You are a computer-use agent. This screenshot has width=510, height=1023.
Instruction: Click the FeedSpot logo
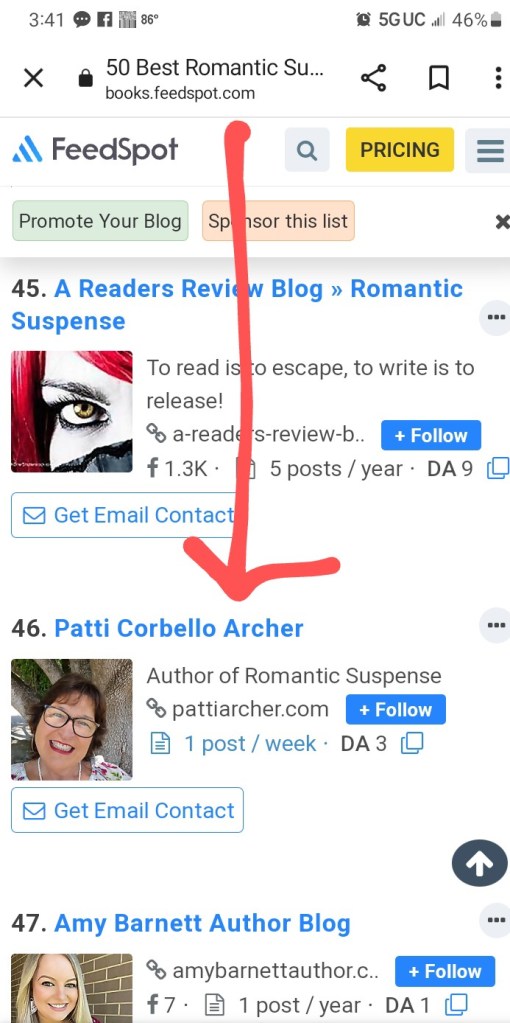pos(95,150)
